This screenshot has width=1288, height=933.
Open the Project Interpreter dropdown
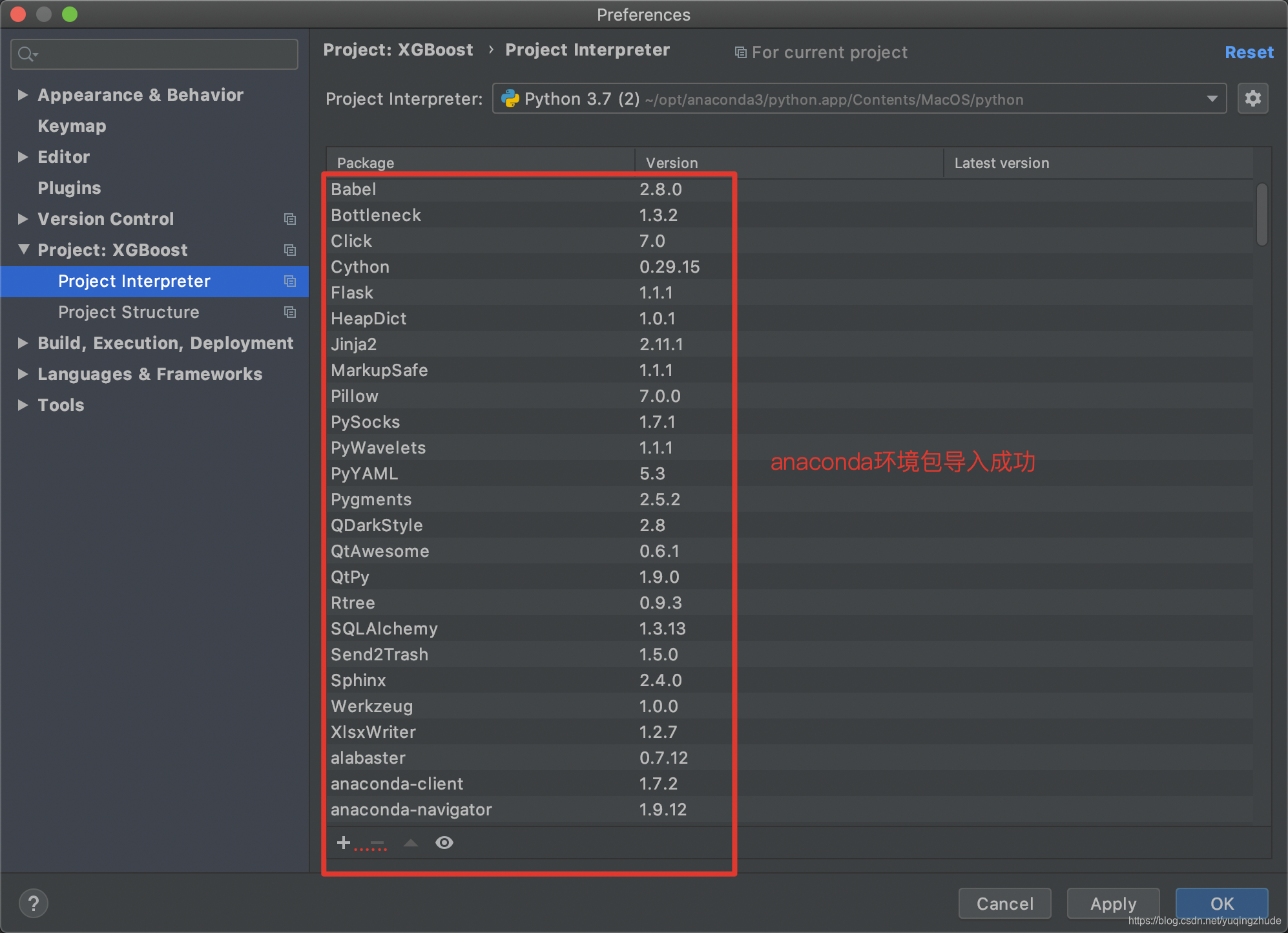(x=859, y=99)
